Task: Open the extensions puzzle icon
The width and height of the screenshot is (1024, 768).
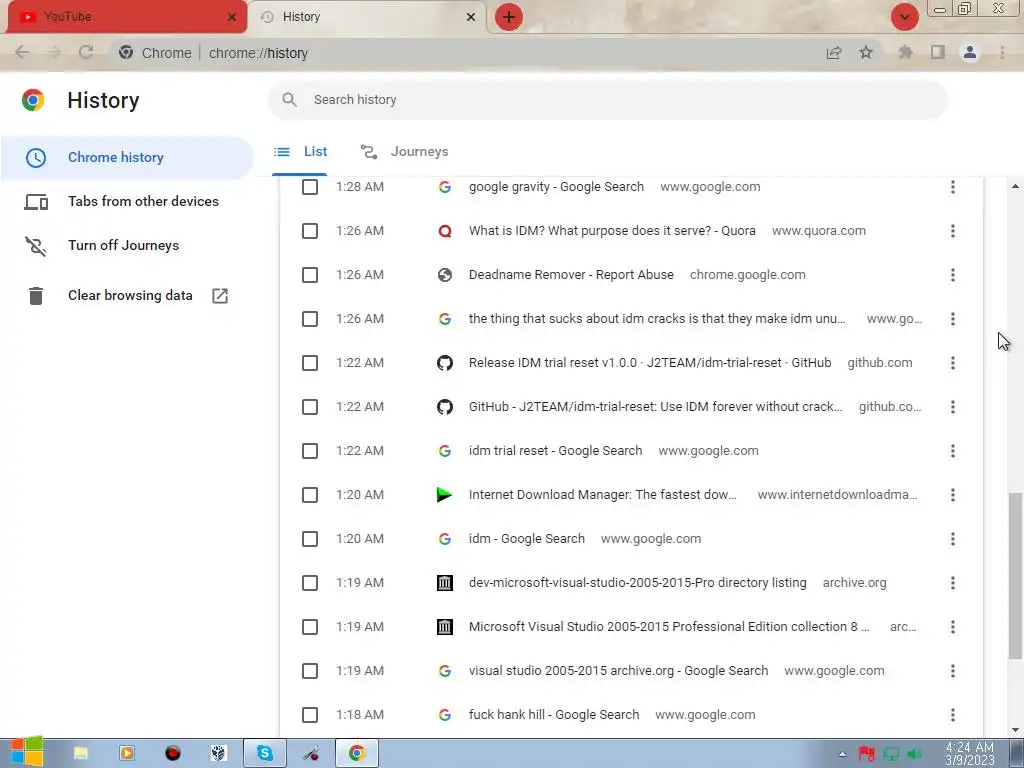Action: pyautogui.click(x=905, y=52)
